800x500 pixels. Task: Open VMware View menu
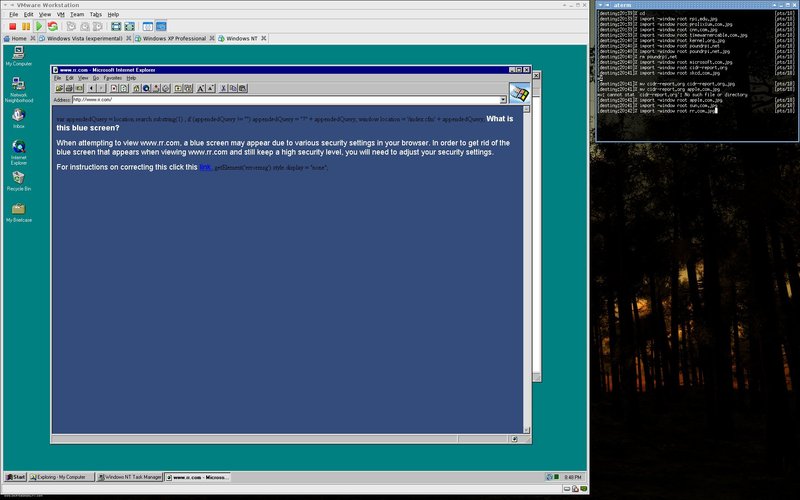point(45,14)
